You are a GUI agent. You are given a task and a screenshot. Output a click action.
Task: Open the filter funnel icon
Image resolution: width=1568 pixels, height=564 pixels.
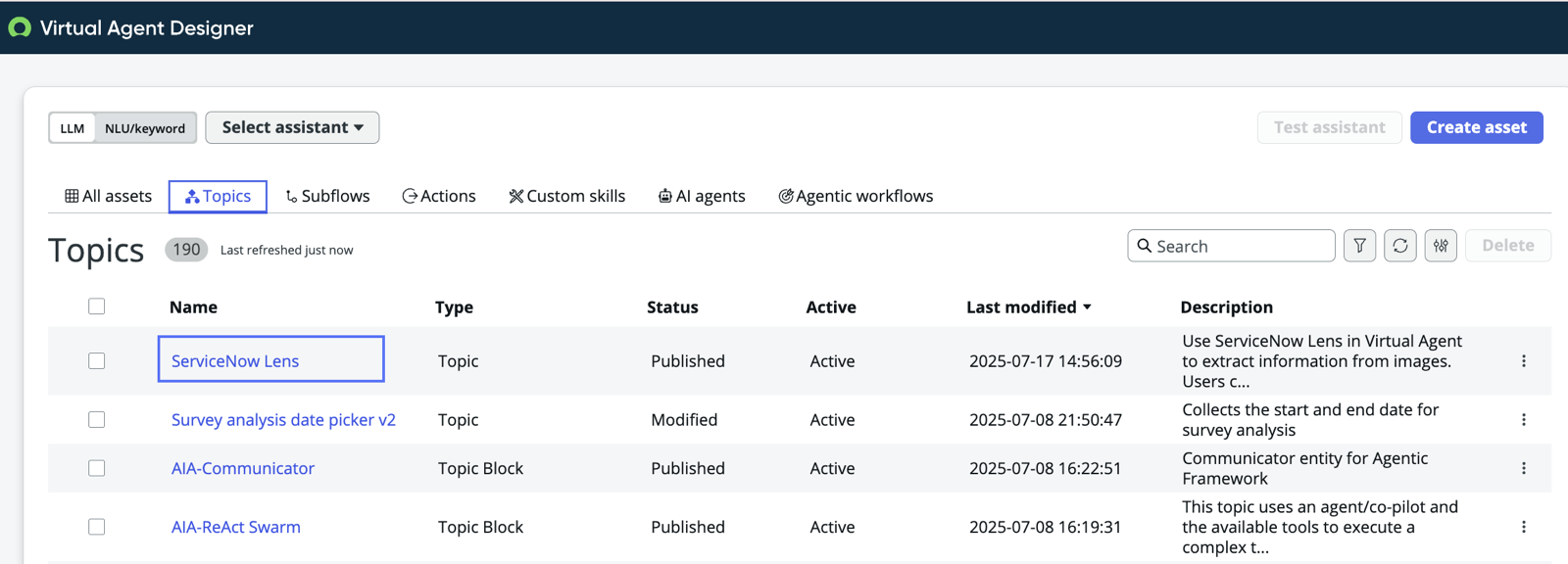click(1359, 246)
